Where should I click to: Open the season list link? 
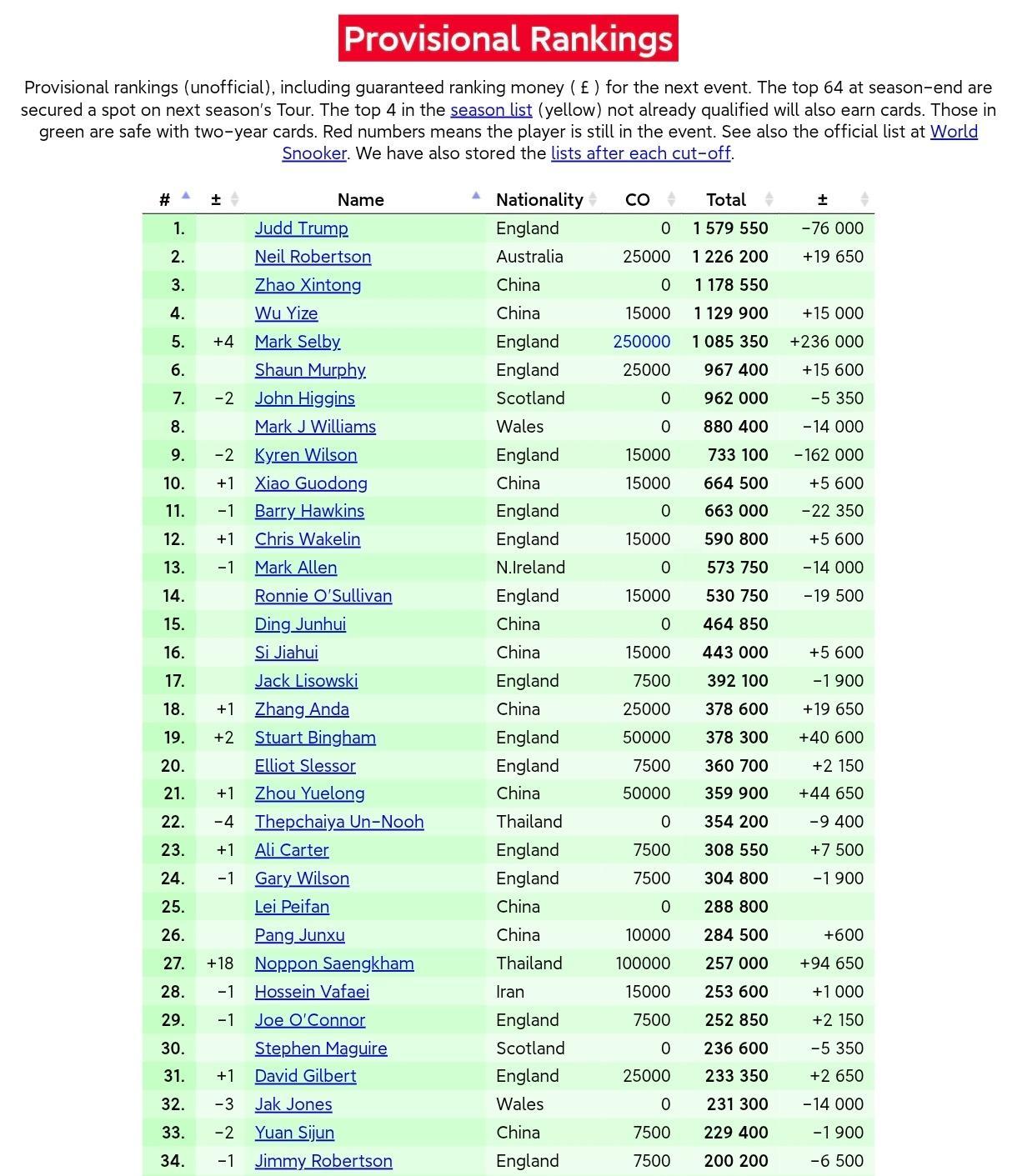(491, 109)
